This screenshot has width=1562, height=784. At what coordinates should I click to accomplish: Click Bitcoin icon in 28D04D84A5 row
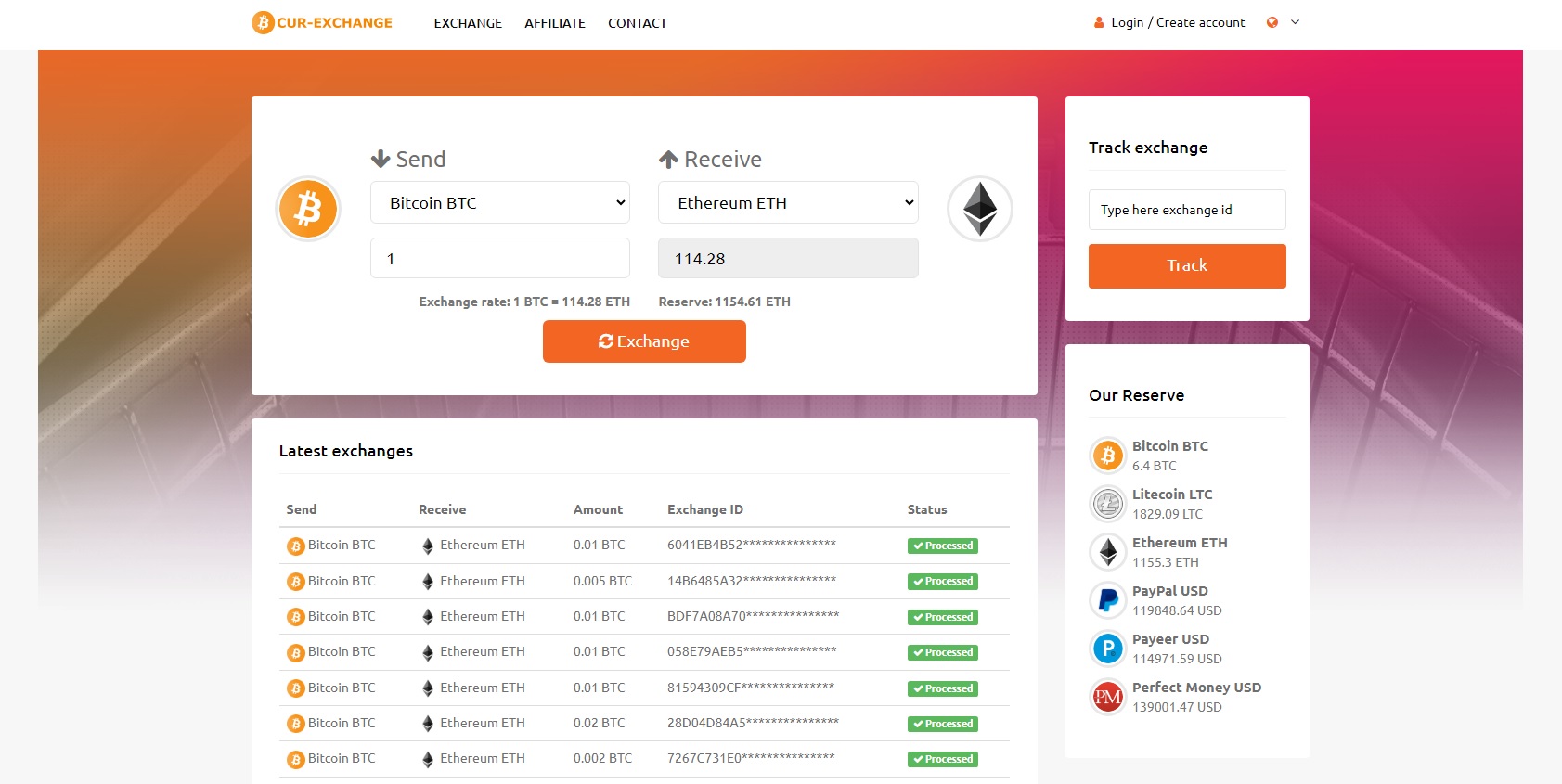pyautogui.click(x=296, y=724)
